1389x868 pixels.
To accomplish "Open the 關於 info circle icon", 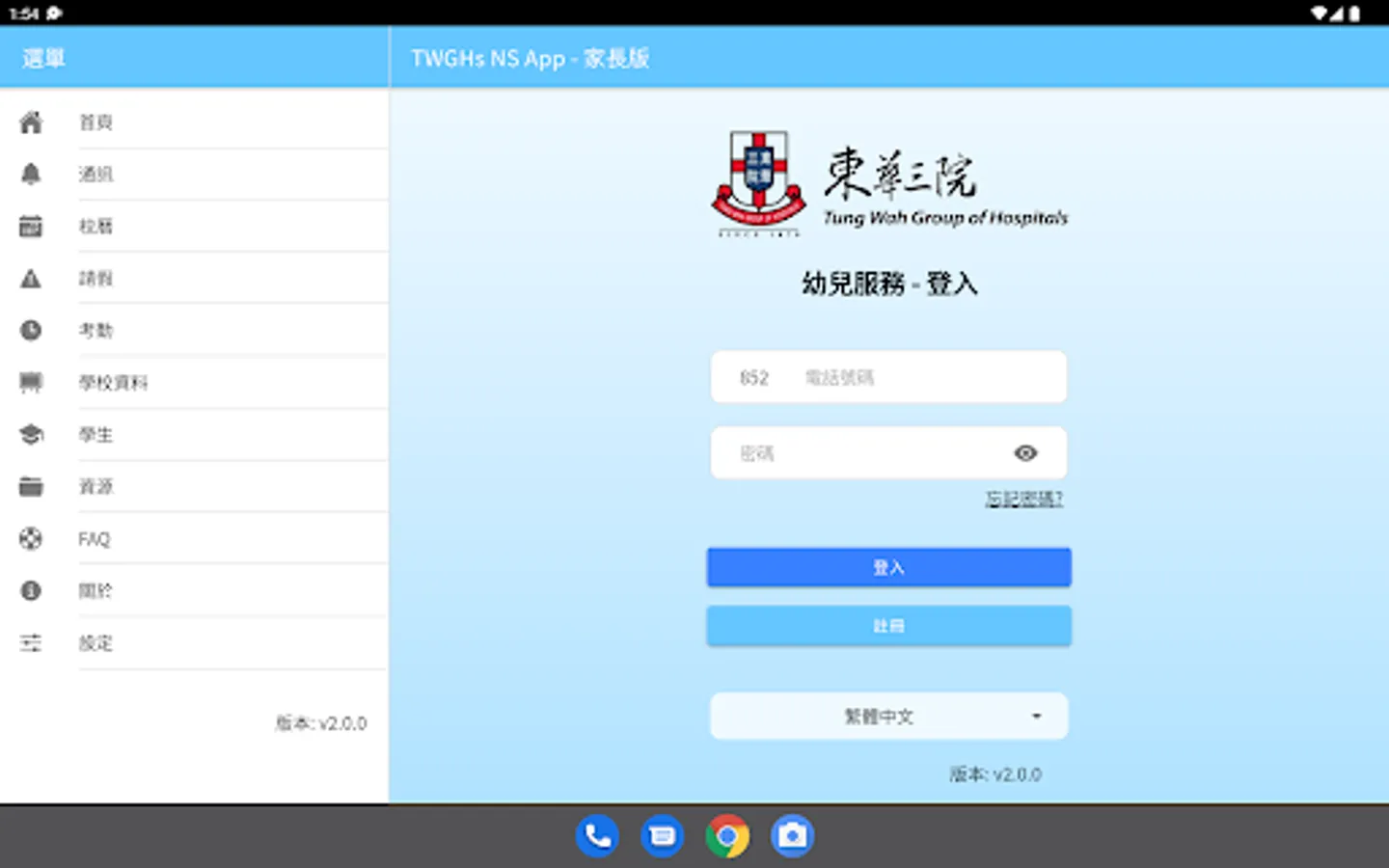I will point(31,591).
